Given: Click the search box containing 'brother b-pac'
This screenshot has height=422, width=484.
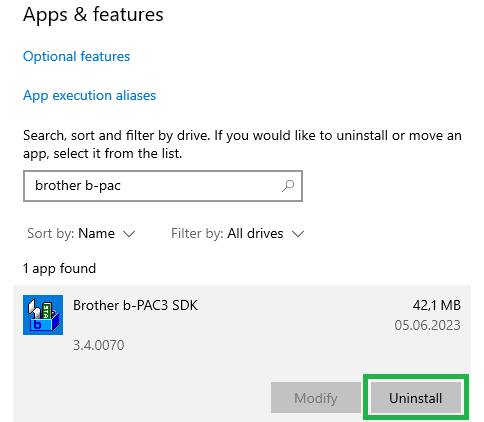Looking at the screenshot, I should (x=163, y=186).
